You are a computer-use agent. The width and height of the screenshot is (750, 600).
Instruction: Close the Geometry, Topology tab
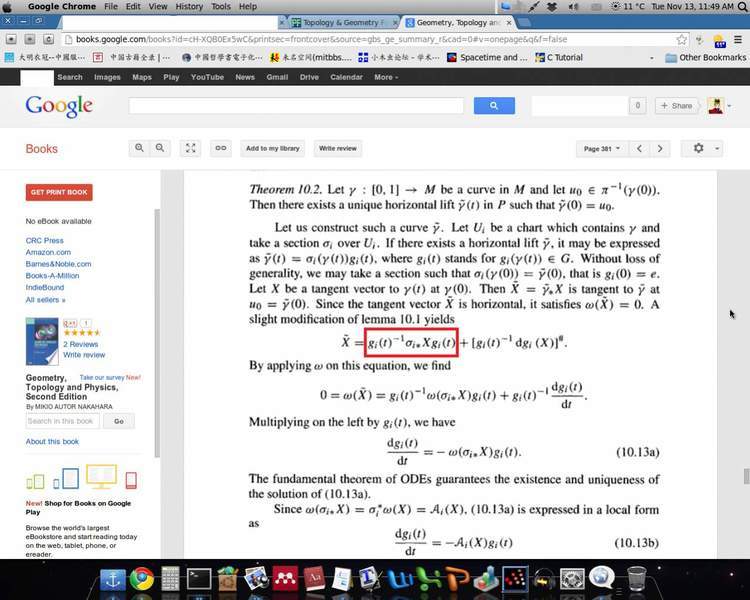[509, 22]
